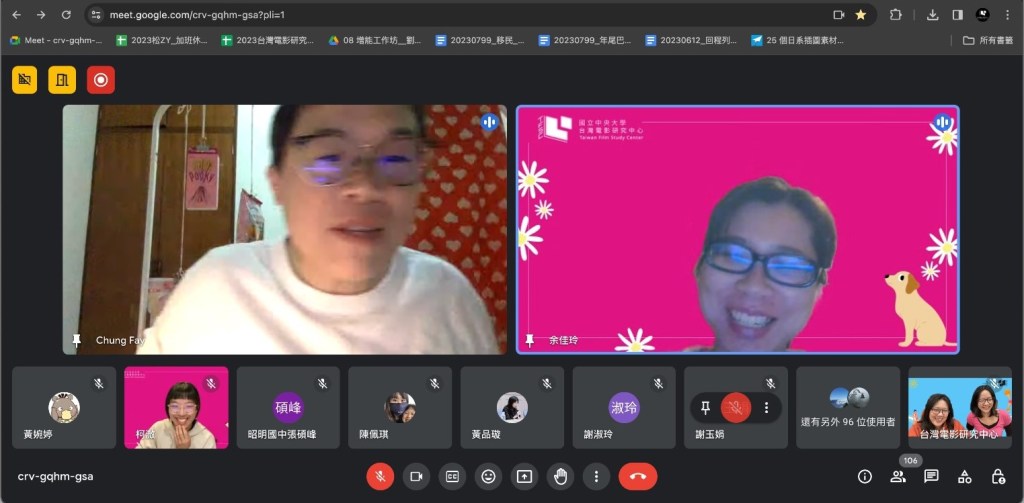Unmute the microphone in the call controls

click(x=380, y=477)
